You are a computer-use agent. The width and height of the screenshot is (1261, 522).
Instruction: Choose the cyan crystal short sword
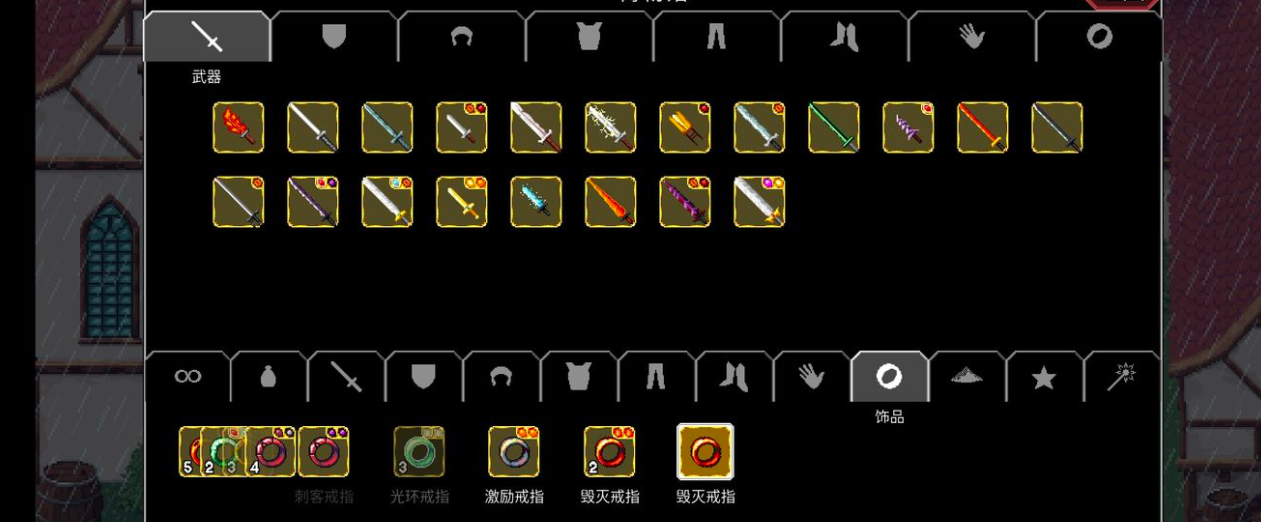(x=536, y=202)
